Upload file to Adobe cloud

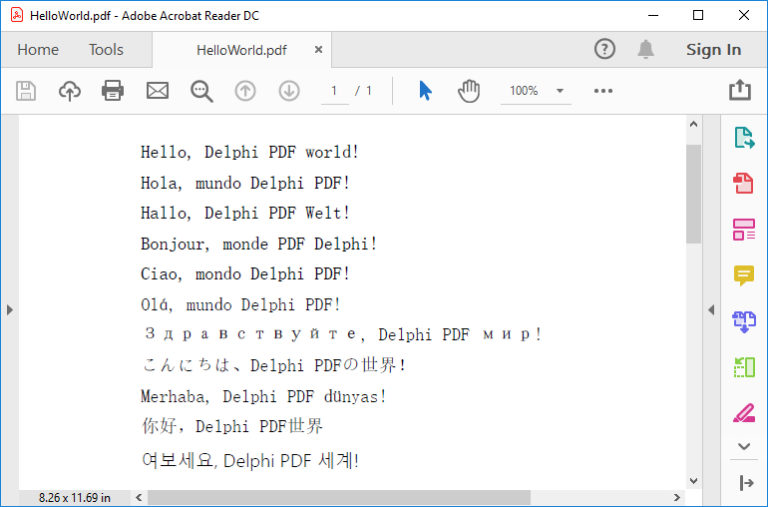[70, 91]
